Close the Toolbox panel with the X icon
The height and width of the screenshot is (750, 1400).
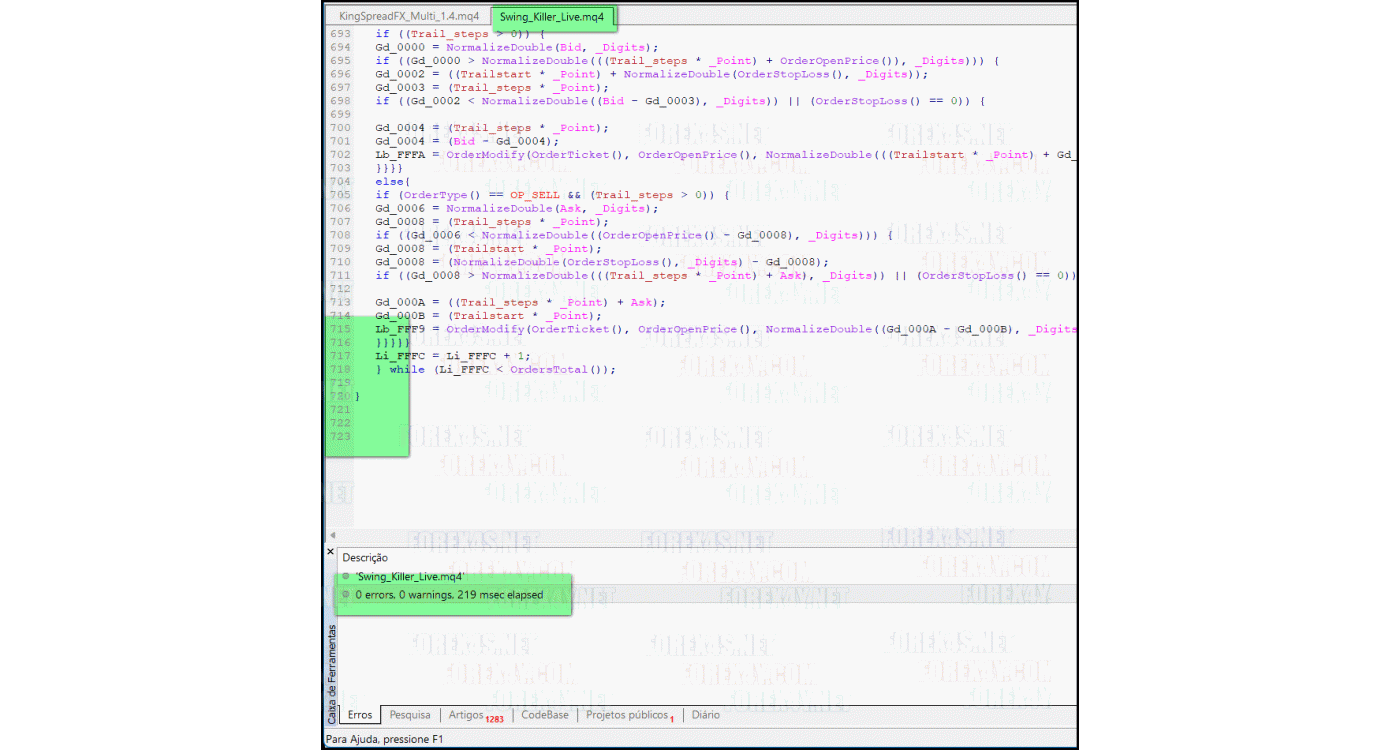point(330,551)
